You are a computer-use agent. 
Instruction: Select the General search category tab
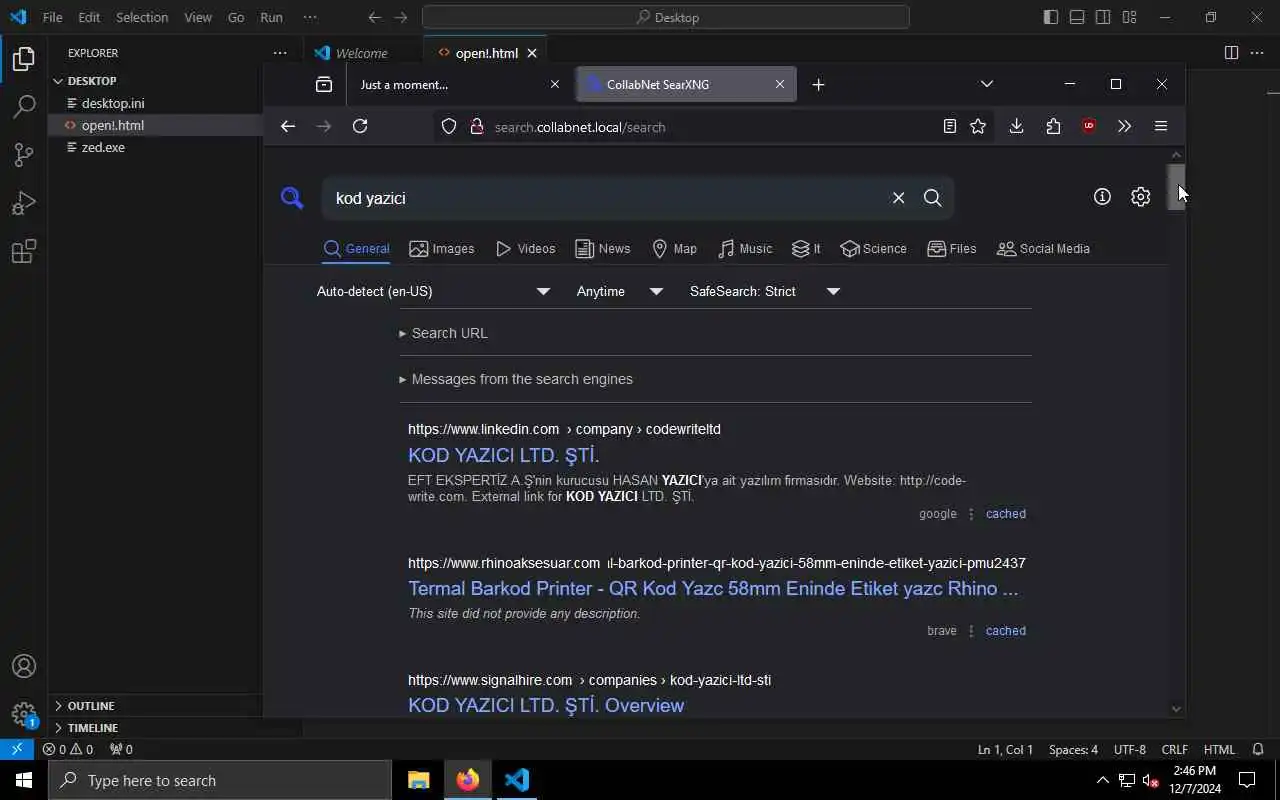pyautogui.click(x=356, y=249)
